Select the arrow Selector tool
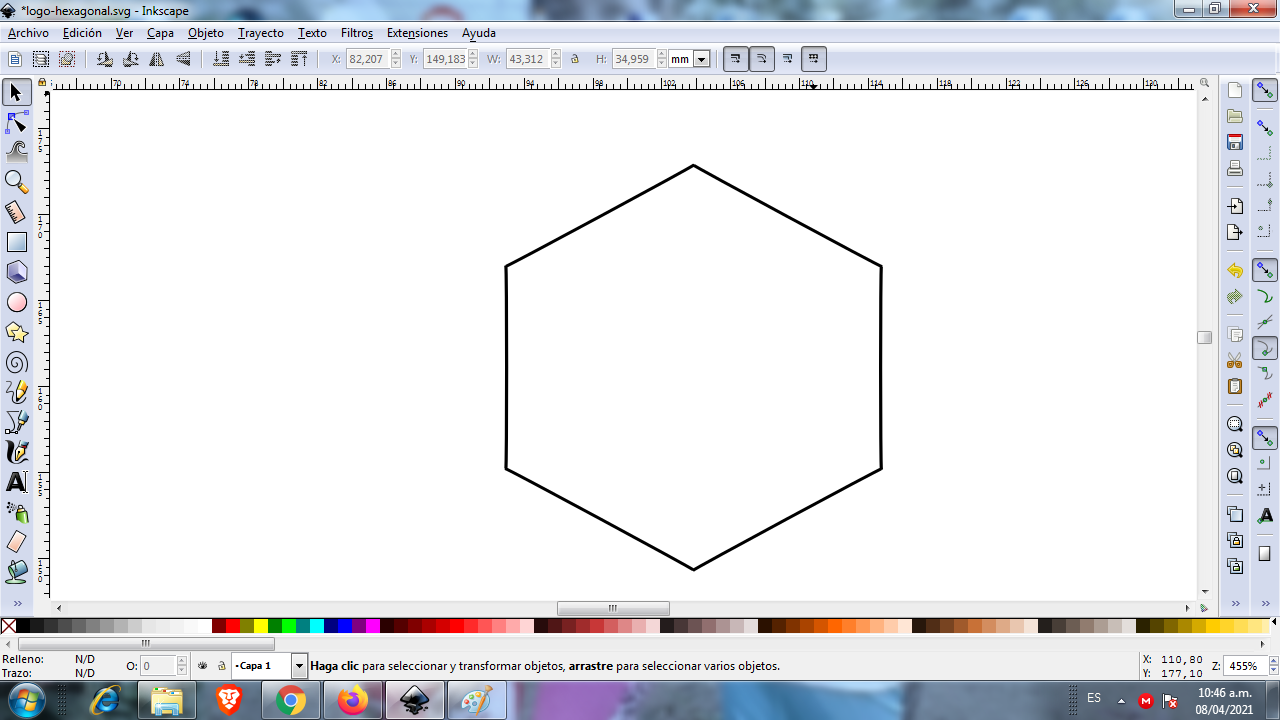 click(x=16, y=93)
